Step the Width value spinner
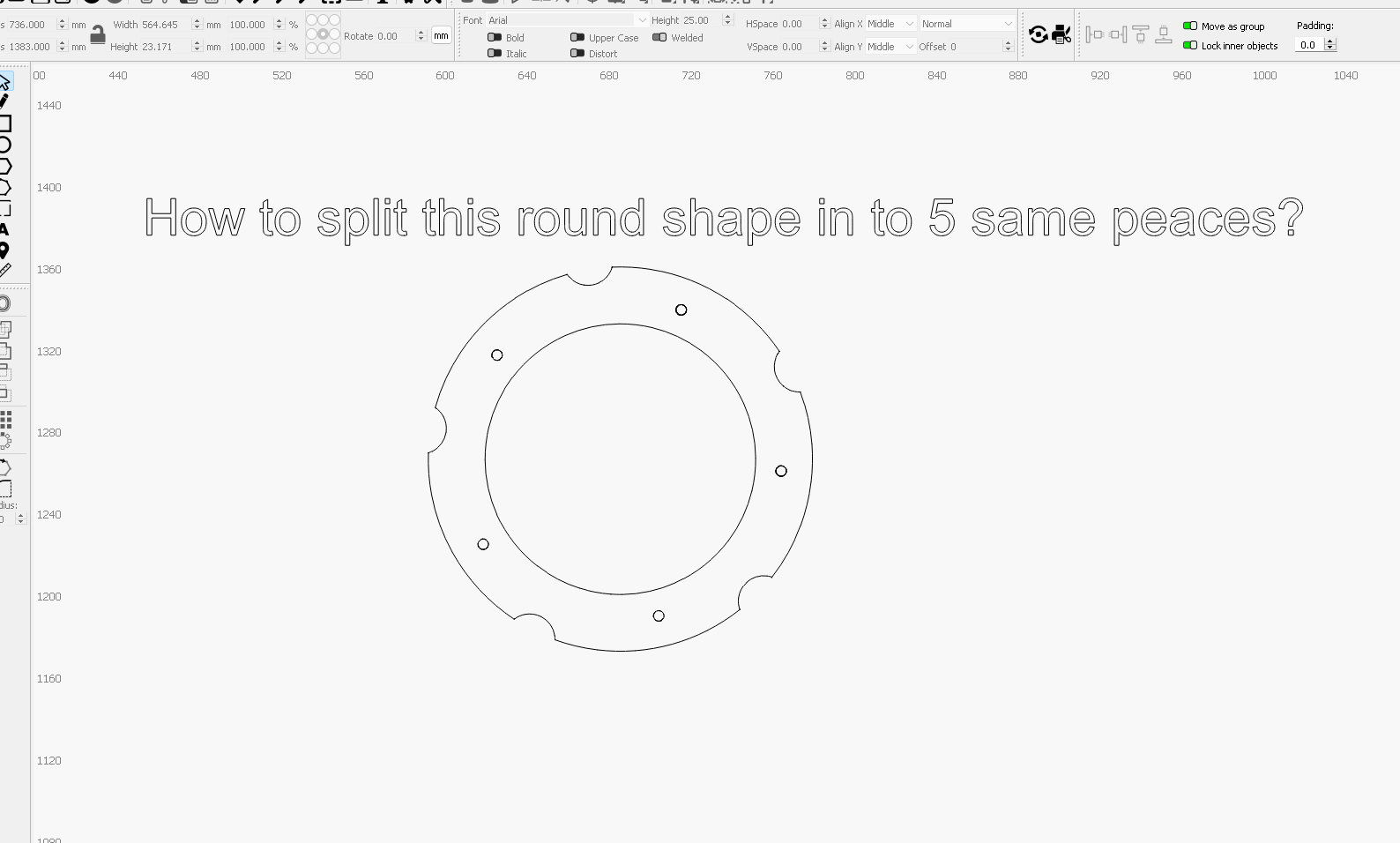1400x843 pixels. coord(197,25)
